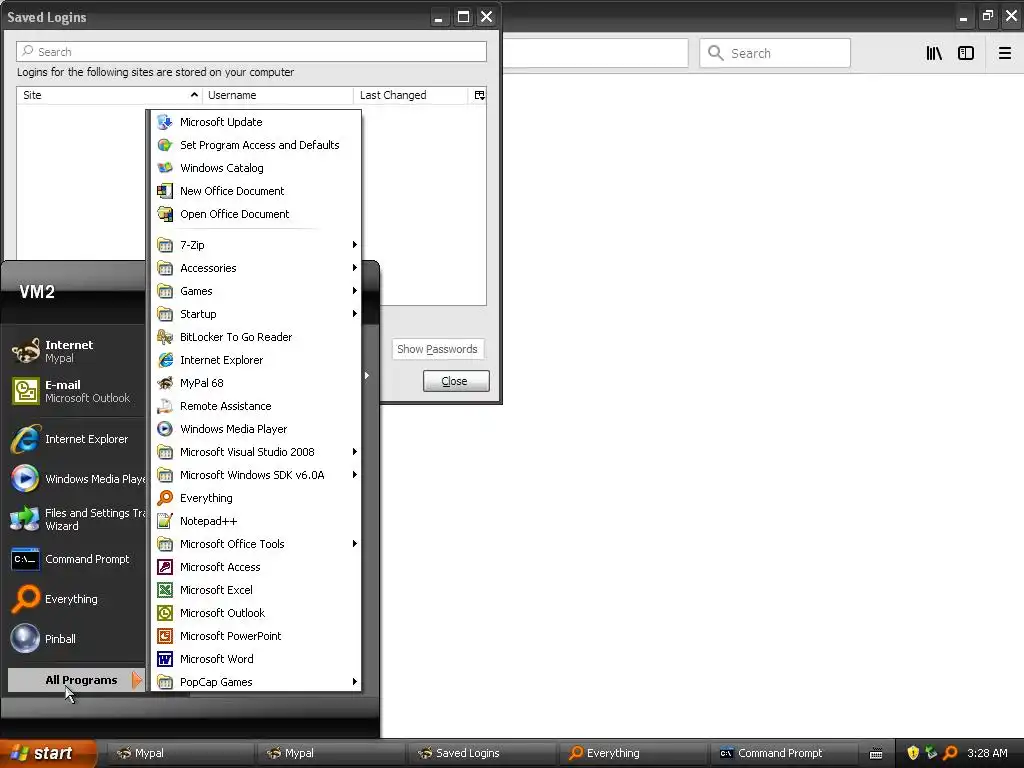Screen dimensions: 1024x768
Task: Click the 3:28 AM clock
Action: tap(987, 753)
